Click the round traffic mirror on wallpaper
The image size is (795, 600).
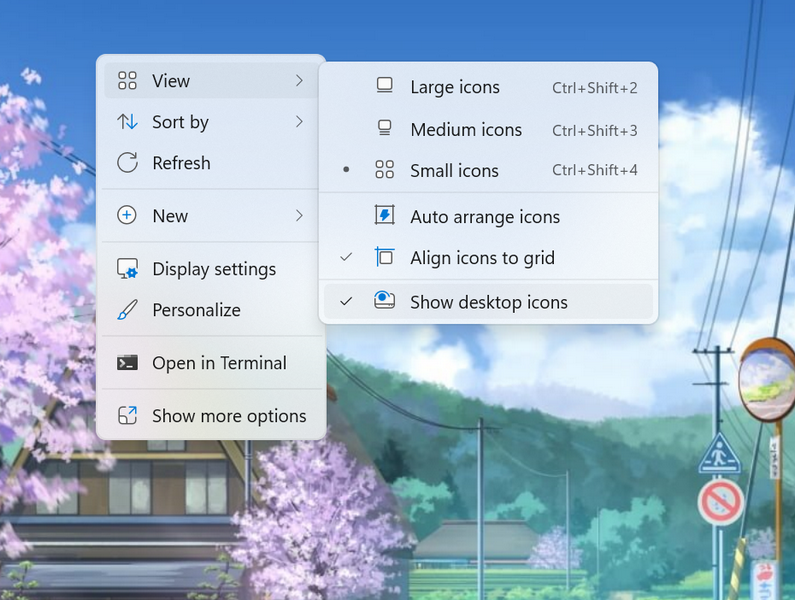(x=766, y=378)
